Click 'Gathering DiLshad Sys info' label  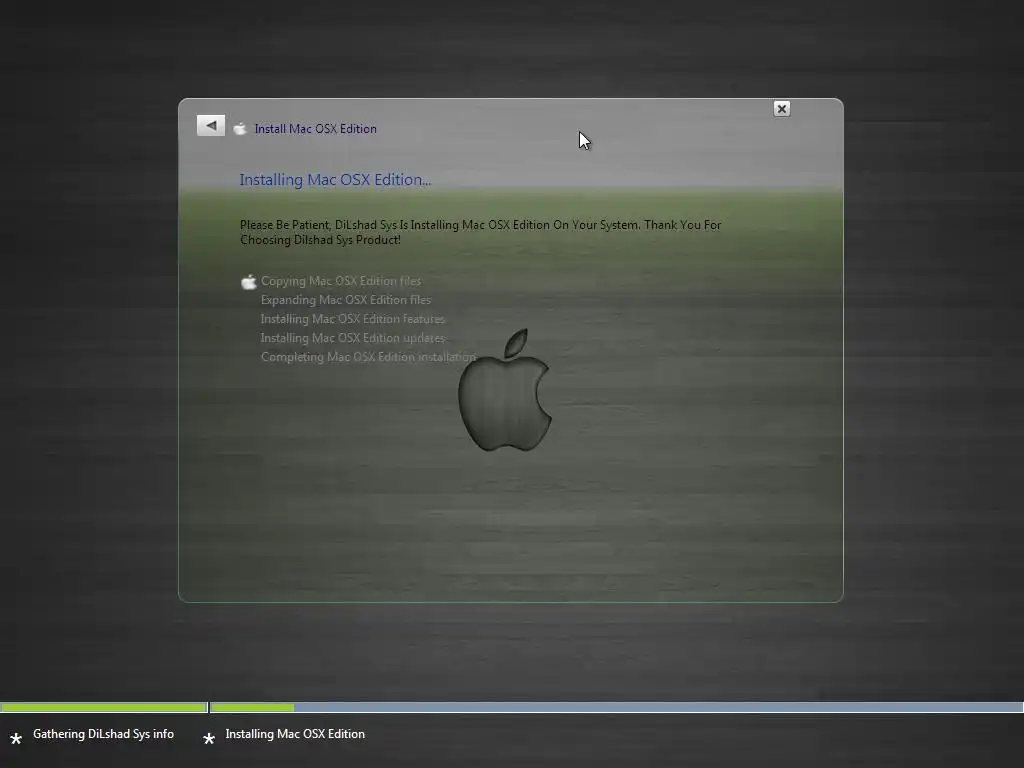pos(103,734)
